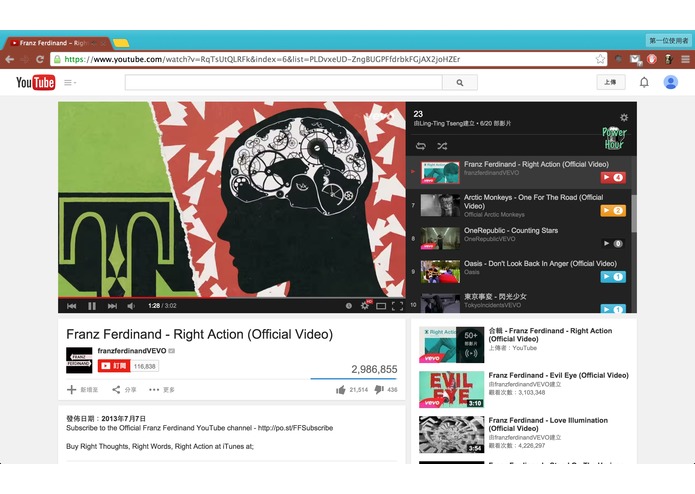This screenshot has height=494, width=695.
Task: Reload the page with the refresh icon
Action: [x=40, y=59]
